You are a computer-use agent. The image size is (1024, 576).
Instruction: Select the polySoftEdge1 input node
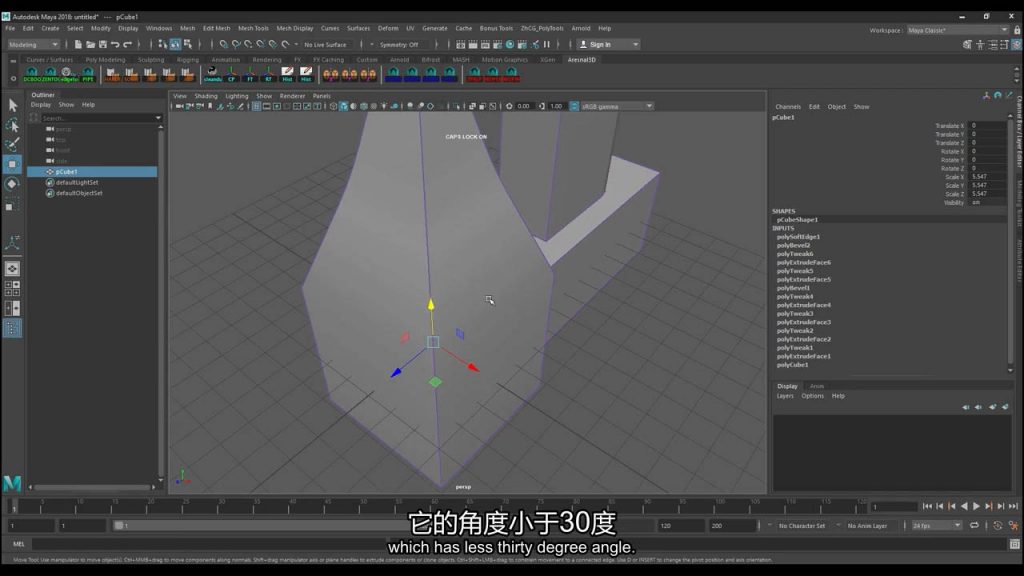click(798, 237)
